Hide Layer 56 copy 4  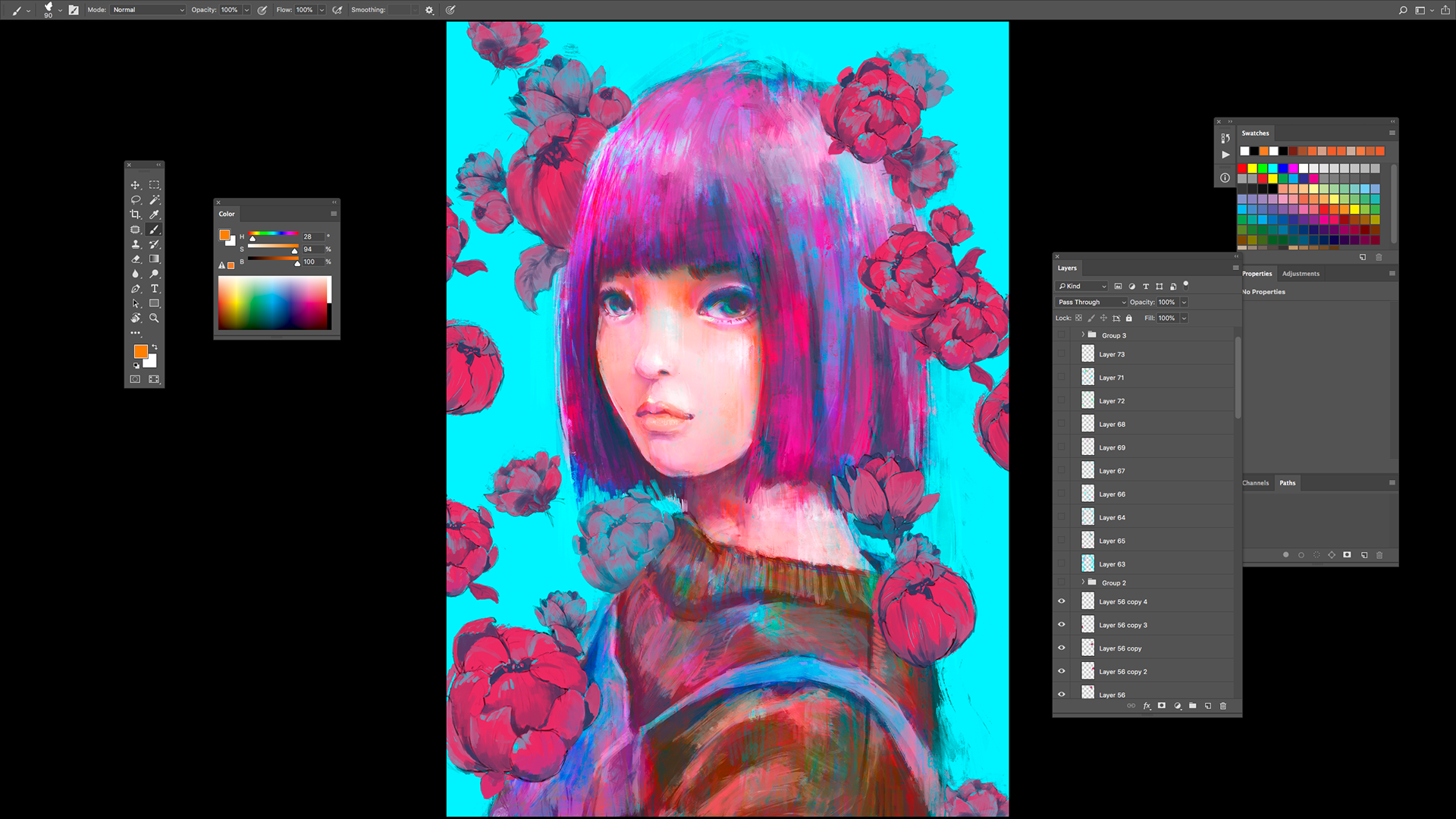tap(1062, 601)
